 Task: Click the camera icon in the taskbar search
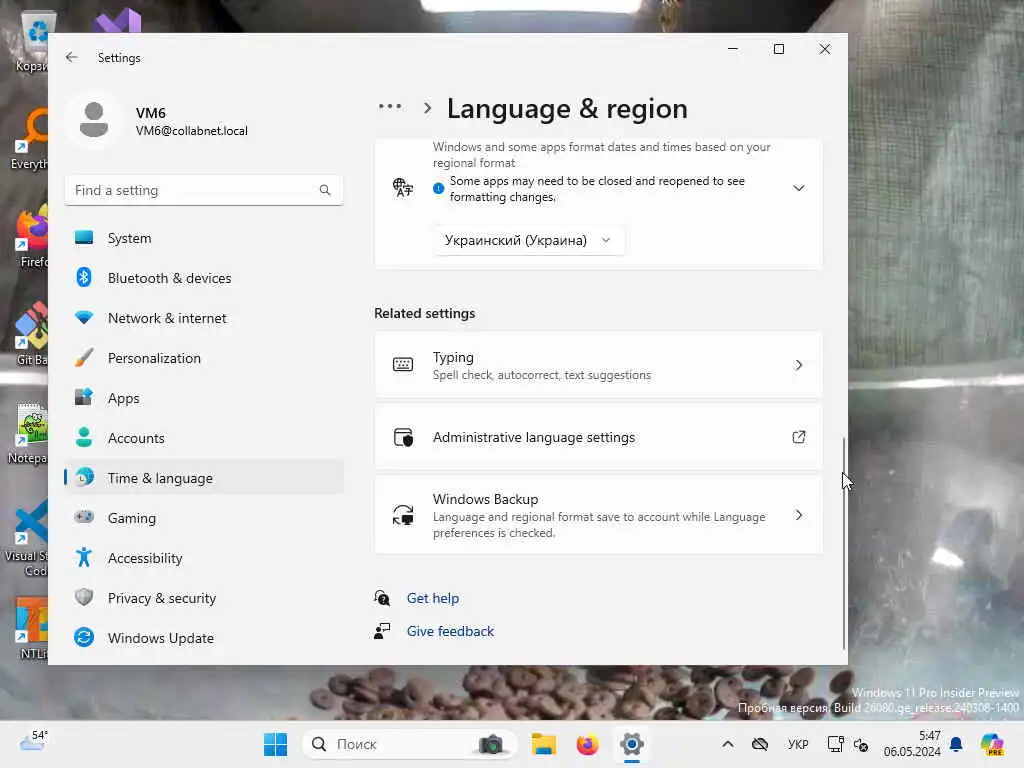coord(490,744)
